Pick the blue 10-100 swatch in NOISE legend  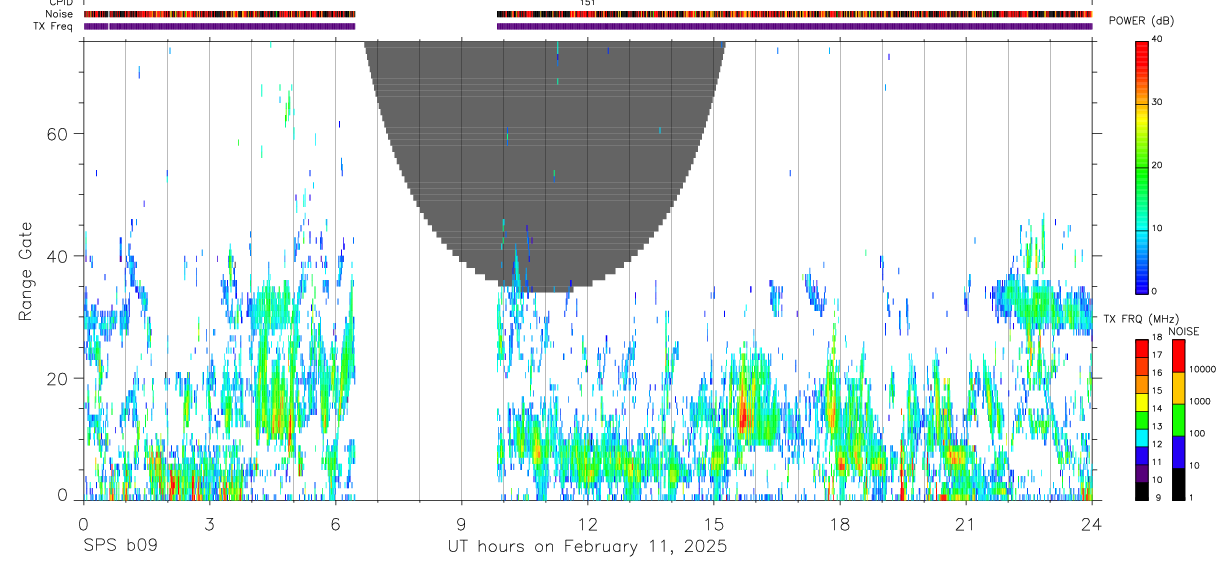click(x=1179, y=452)
